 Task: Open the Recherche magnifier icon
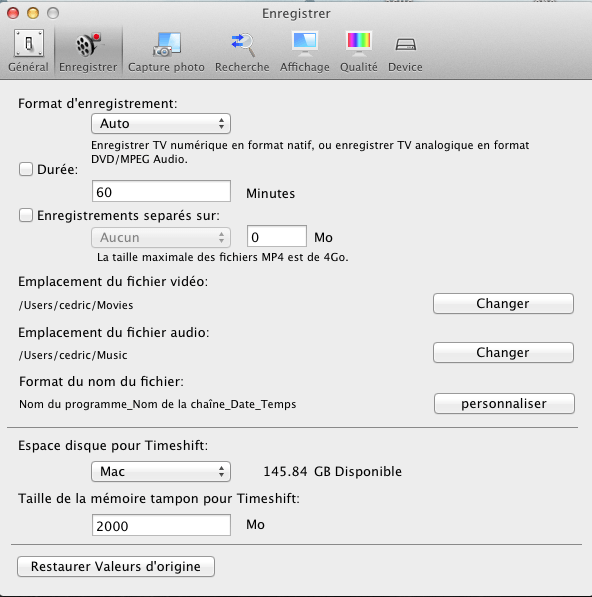point(242,44)
